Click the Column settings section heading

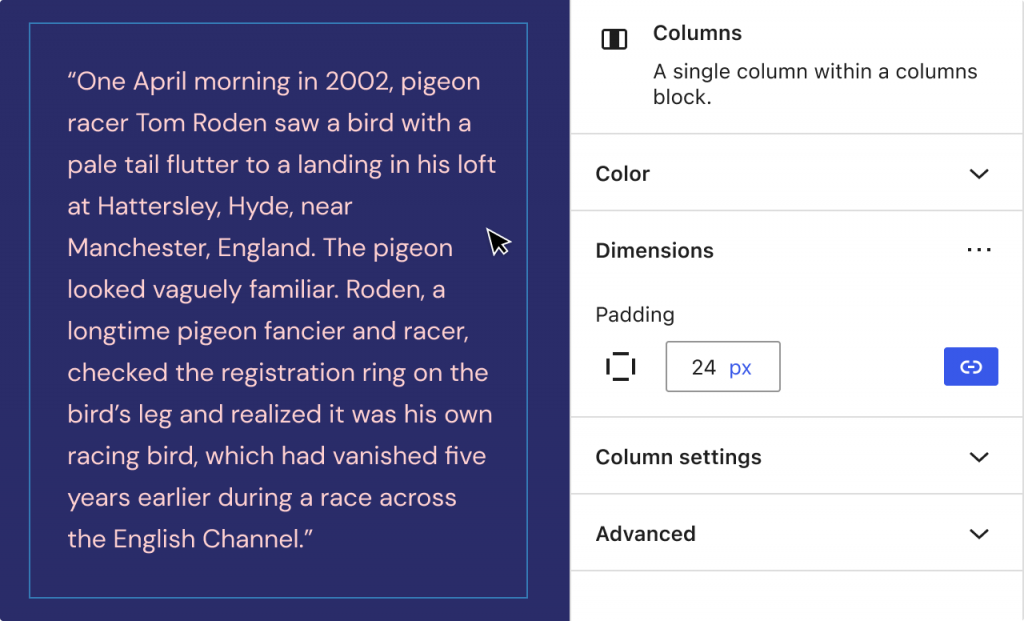coord(678,457)
